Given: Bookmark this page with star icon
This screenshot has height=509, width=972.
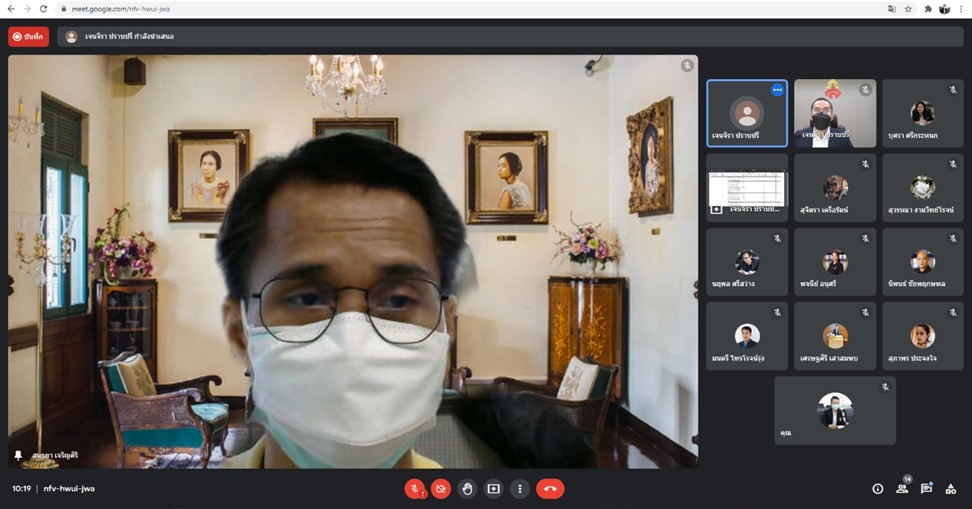Looking at the screenshot, I should (908, 8).
